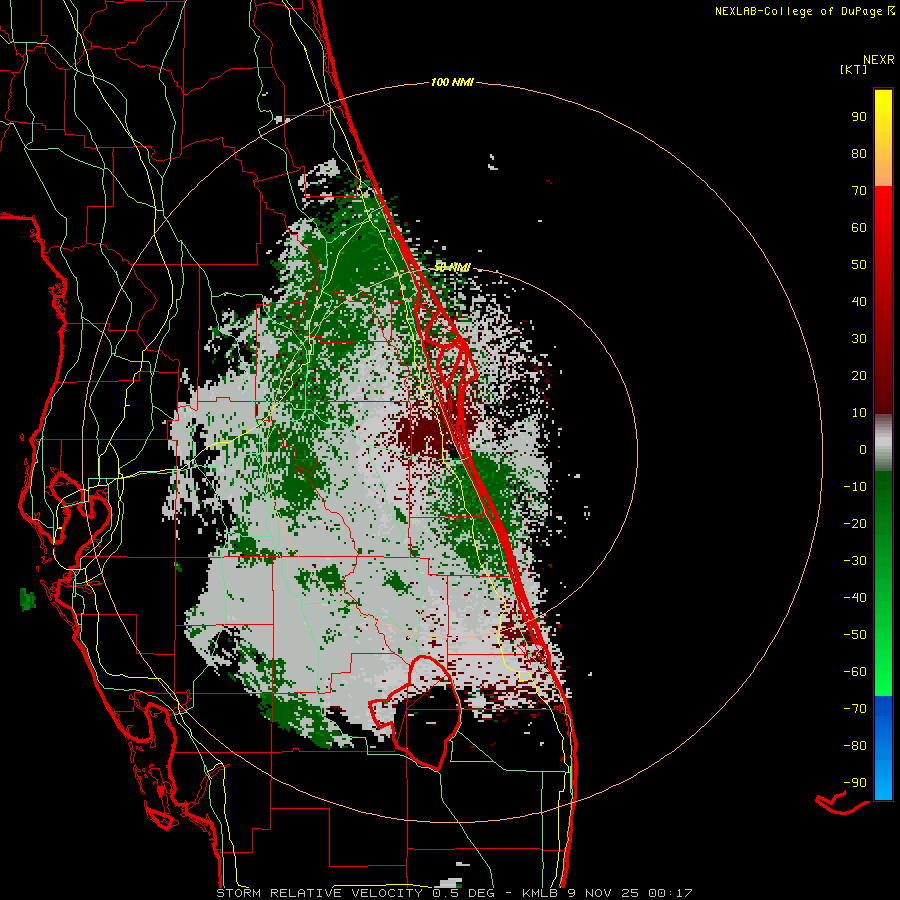Select the -10 value on velocity scale
This screenshot has width=900, height=900.
pyautogui.click(x=855, y=487)
